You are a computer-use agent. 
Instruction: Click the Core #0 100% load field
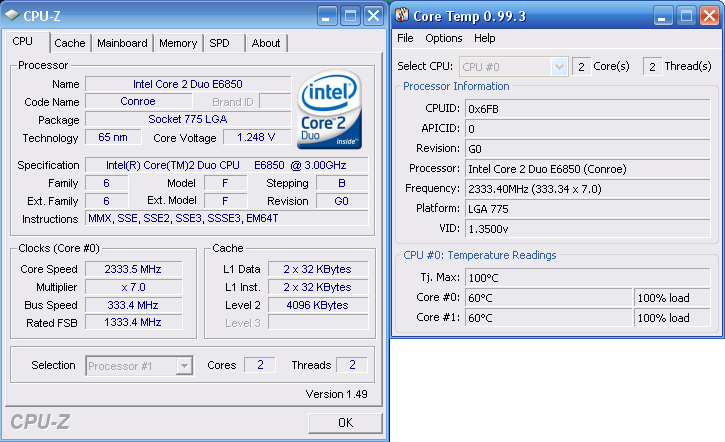672,298
